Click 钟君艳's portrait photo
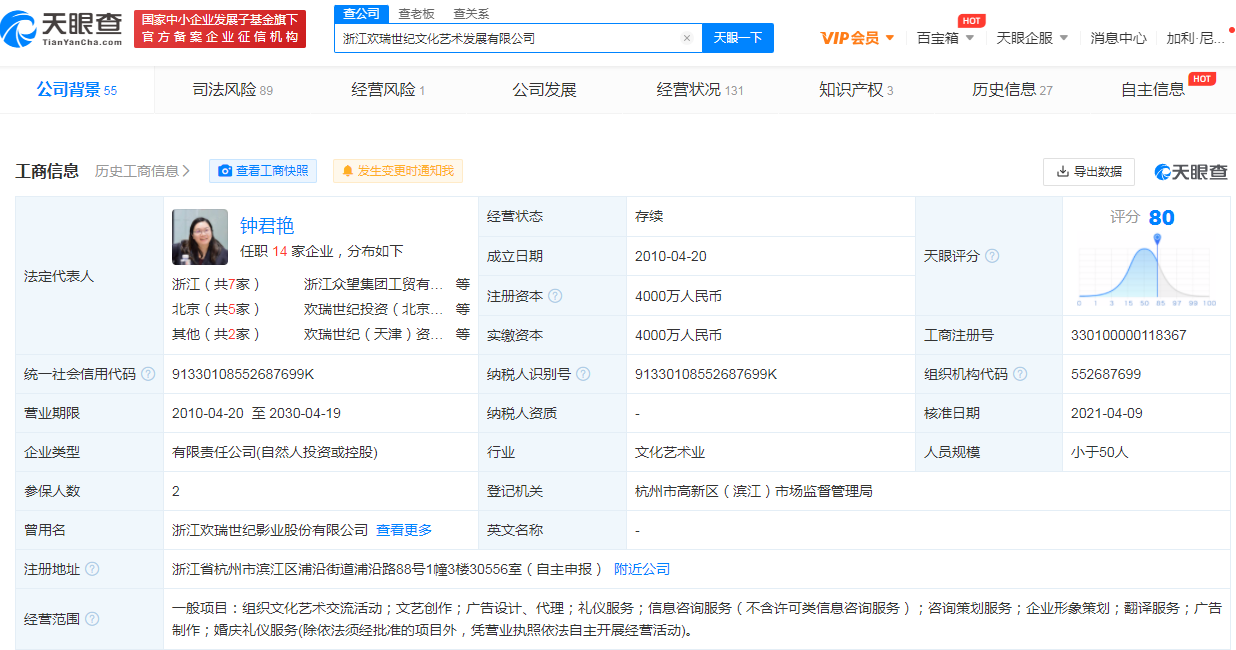Image resolution: width=1236 pixels, height=650 pixels. coord(200,236)
